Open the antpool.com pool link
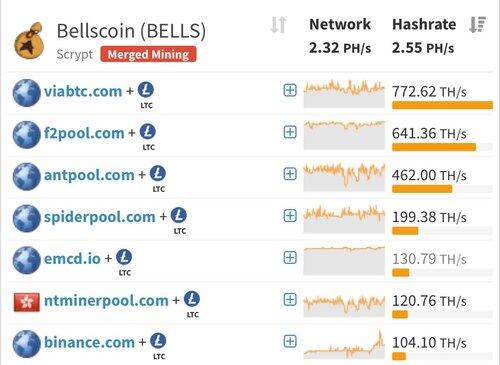 tap(89, 175)
